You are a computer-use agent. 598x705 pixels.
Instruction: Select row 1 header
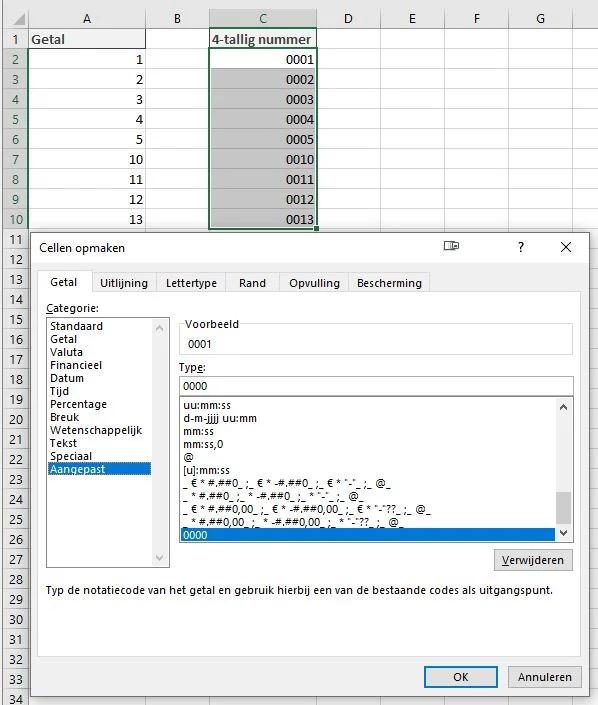click(x=15, y=39)
